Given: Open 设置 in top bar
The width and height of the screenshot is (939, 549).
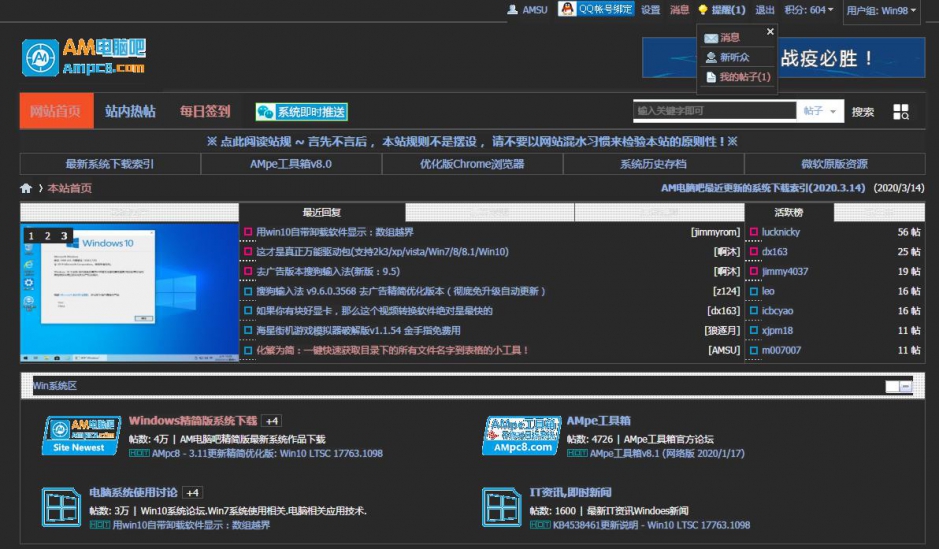Looking at the screenshot, I should coord(650,10).
